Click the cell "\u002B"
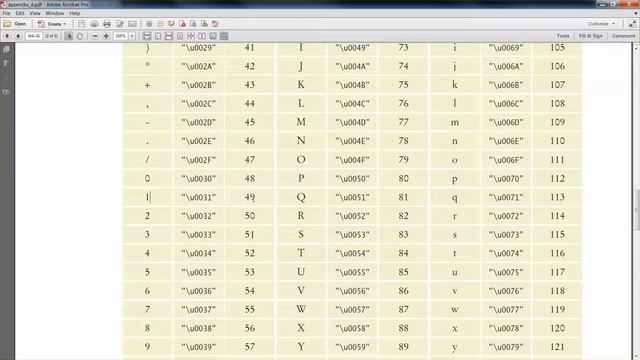The width and height of the screenshot is (640, 360). coord(198,85)
